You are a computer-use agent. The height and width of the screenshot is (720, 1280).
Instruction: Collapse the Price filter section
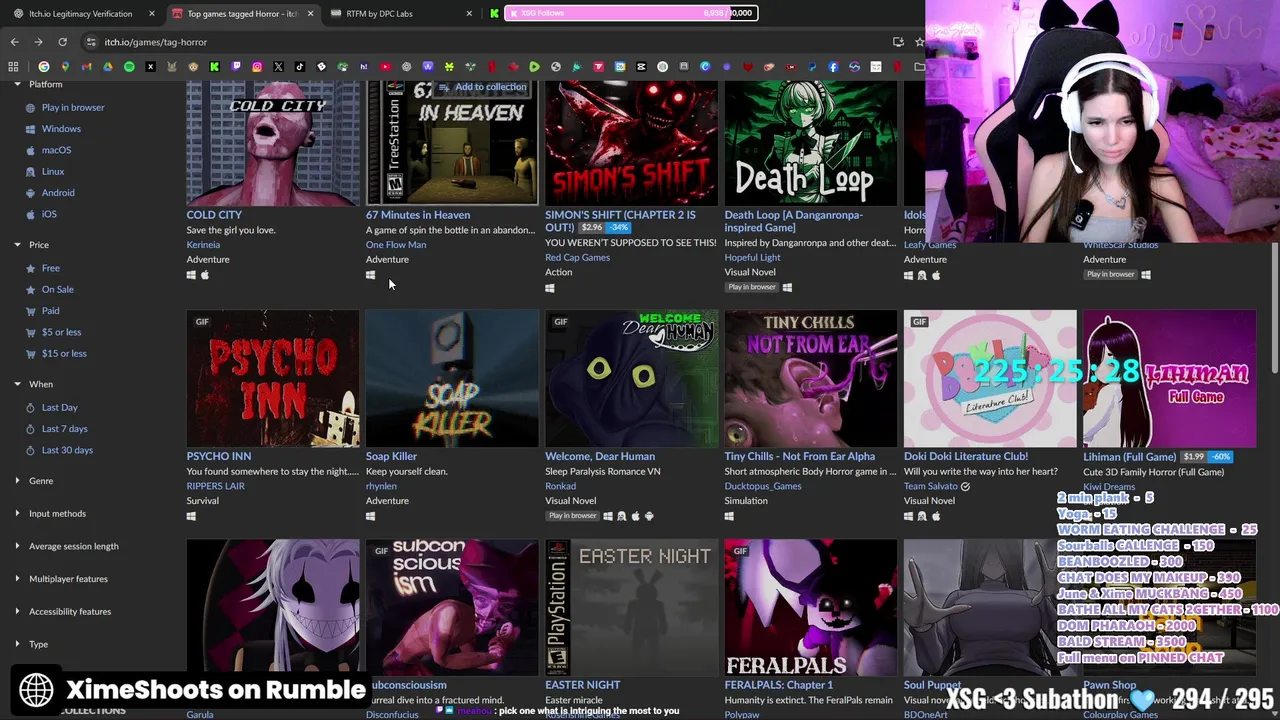tap(31, 245)
